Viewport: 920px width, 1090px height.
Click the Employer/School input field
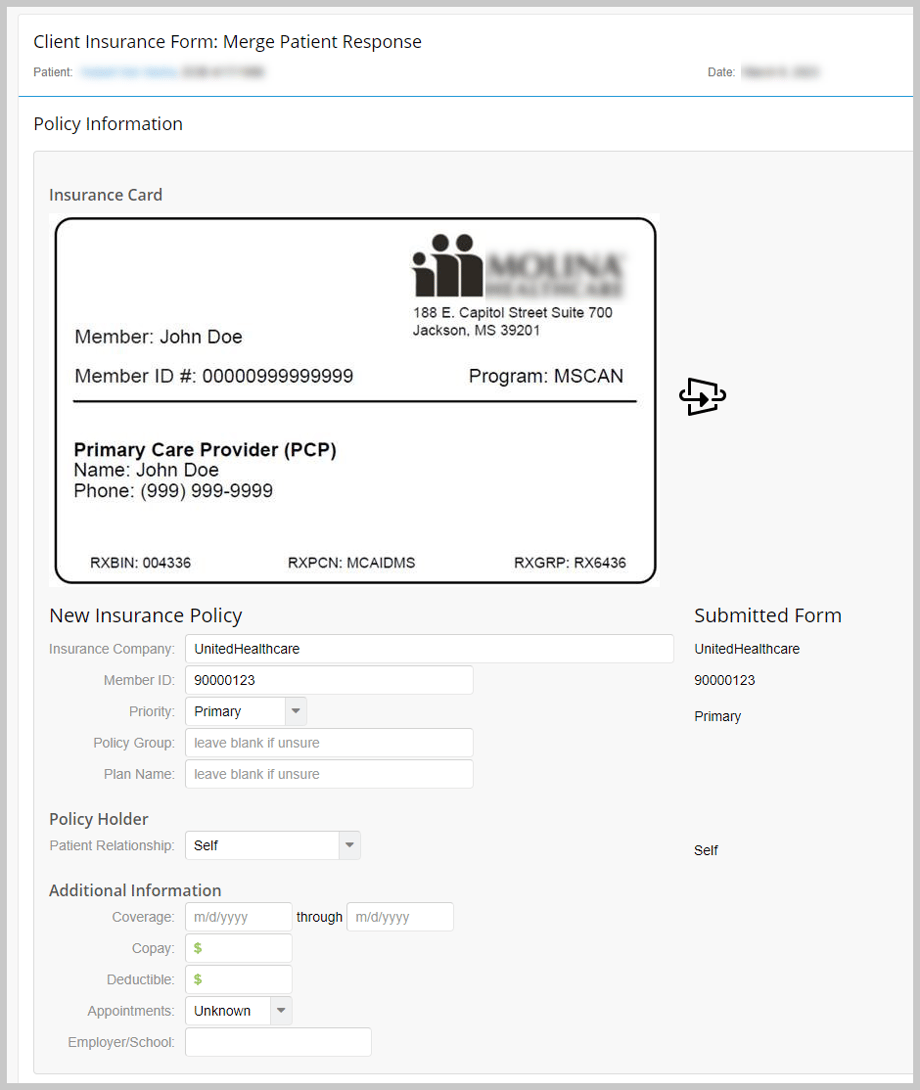tap(278, 1041)
